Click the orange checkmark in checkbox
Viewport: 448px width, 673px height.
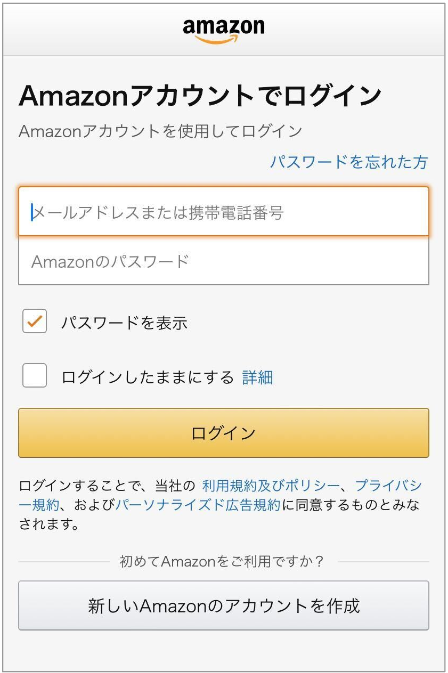[x=35, y=321]
